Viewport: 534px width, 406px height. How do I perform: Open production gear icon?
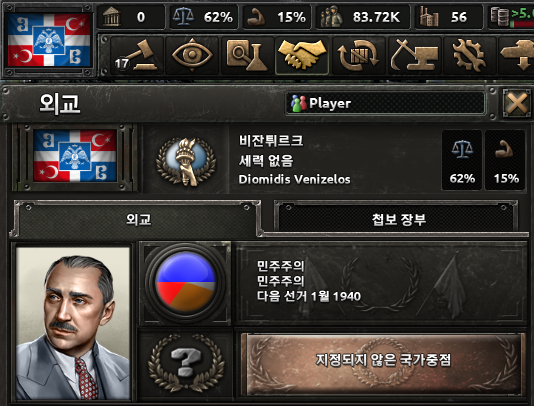tap(469, 56)
